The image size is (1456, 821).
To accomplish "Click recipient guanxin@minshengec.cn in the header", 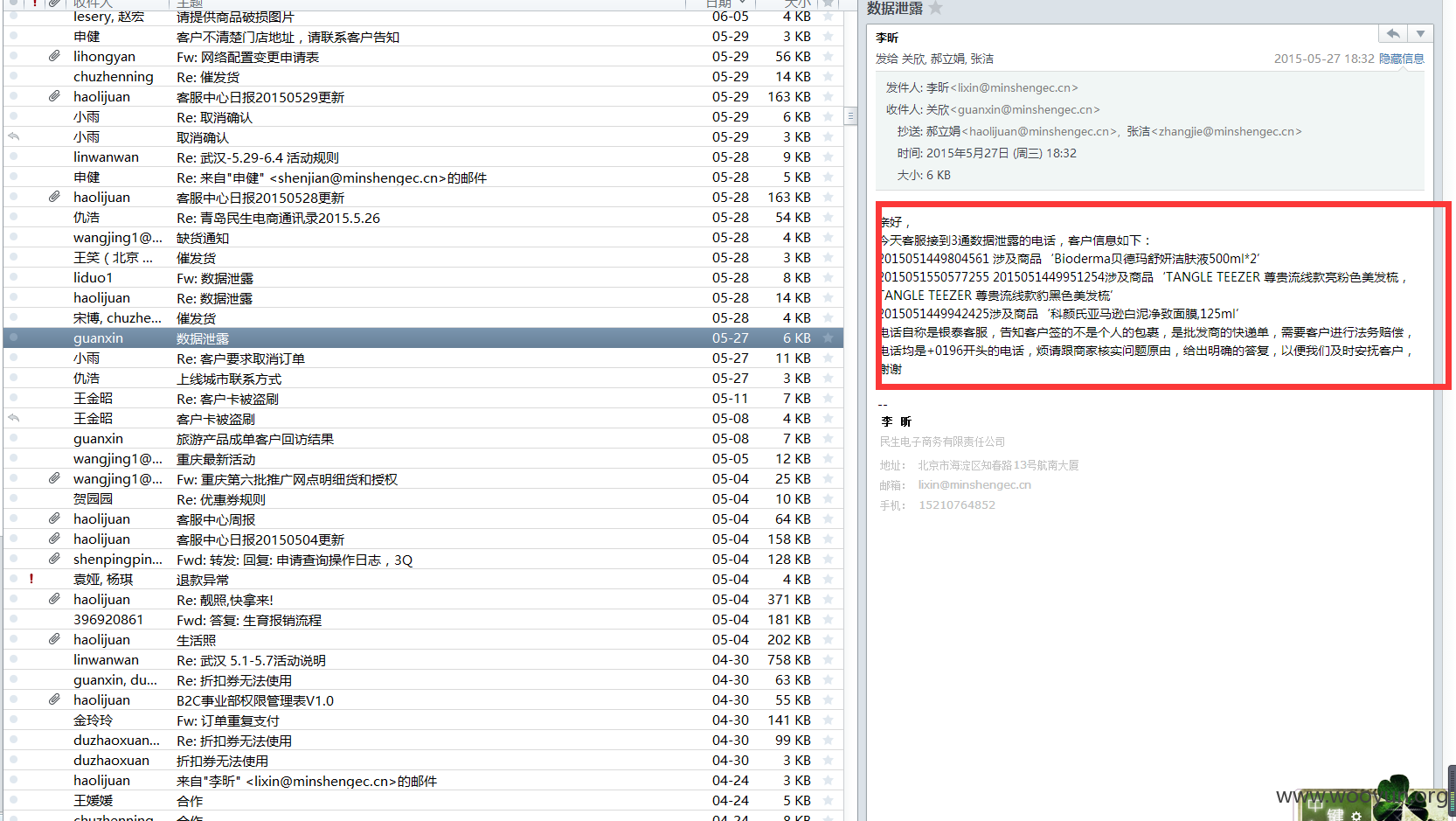I will tap(1024, 109).
